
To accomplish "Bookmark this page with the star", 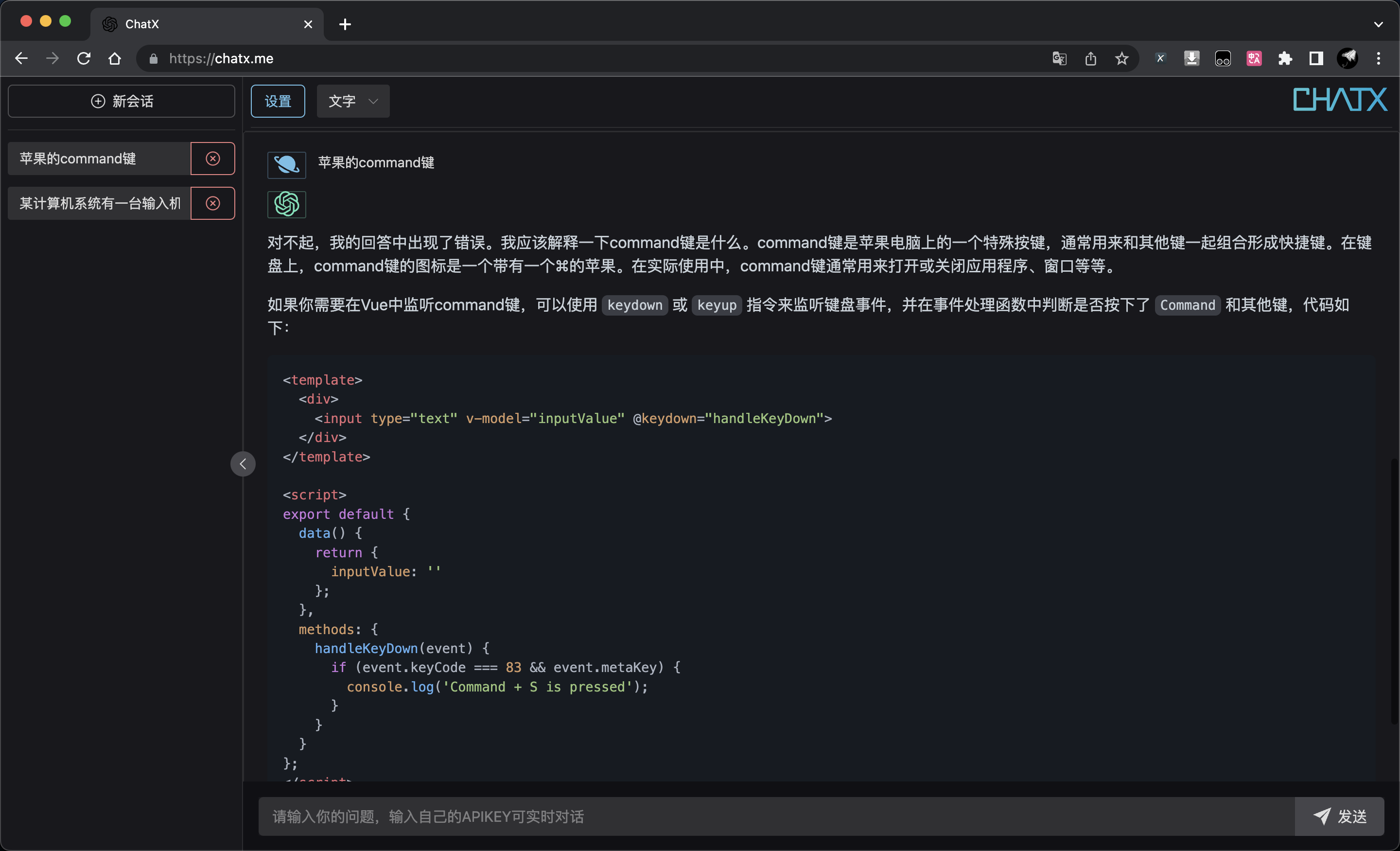I will (x=1121, y=58).
